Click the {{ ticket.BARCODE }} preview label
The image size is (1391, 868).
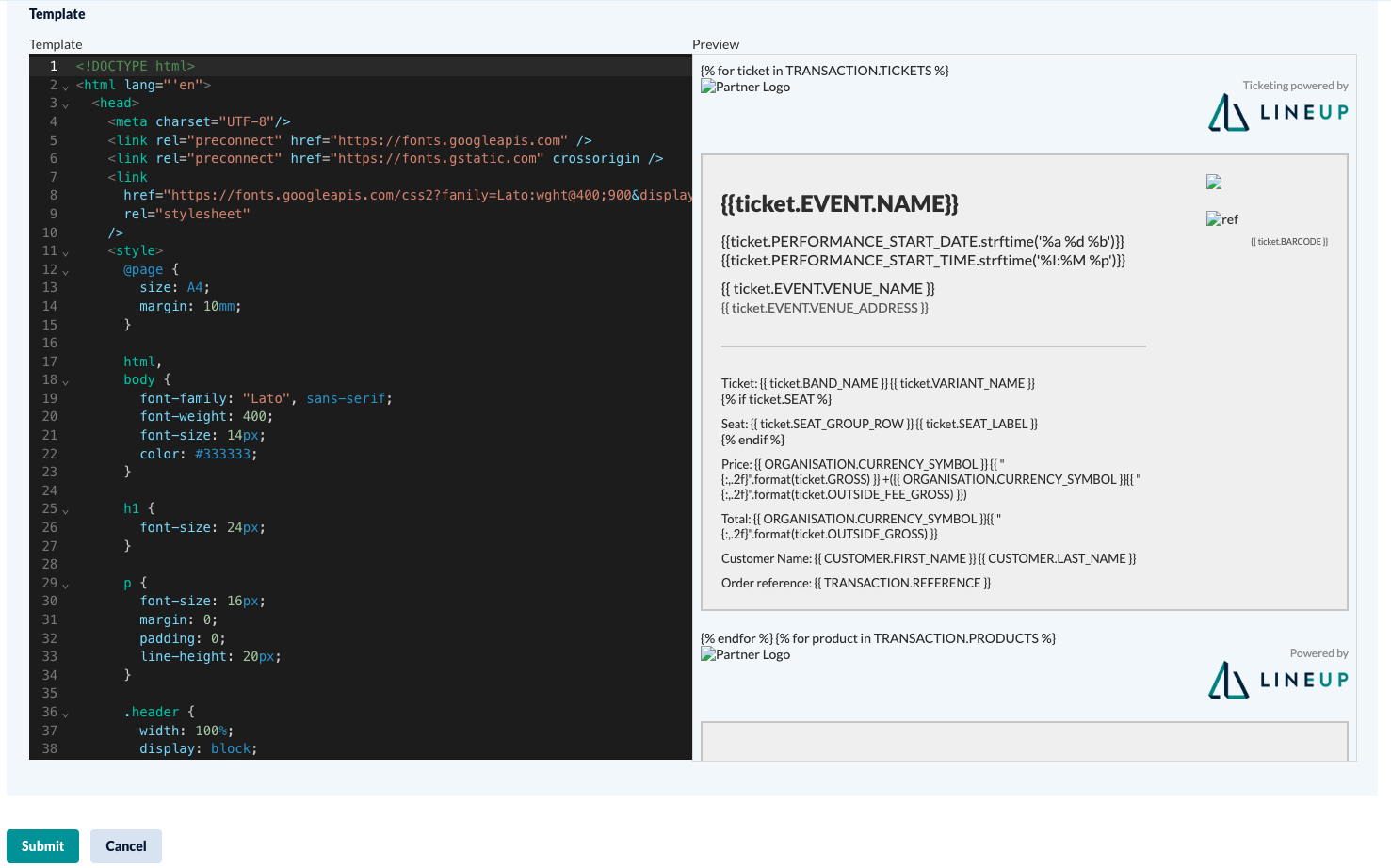pos(1289,242)
